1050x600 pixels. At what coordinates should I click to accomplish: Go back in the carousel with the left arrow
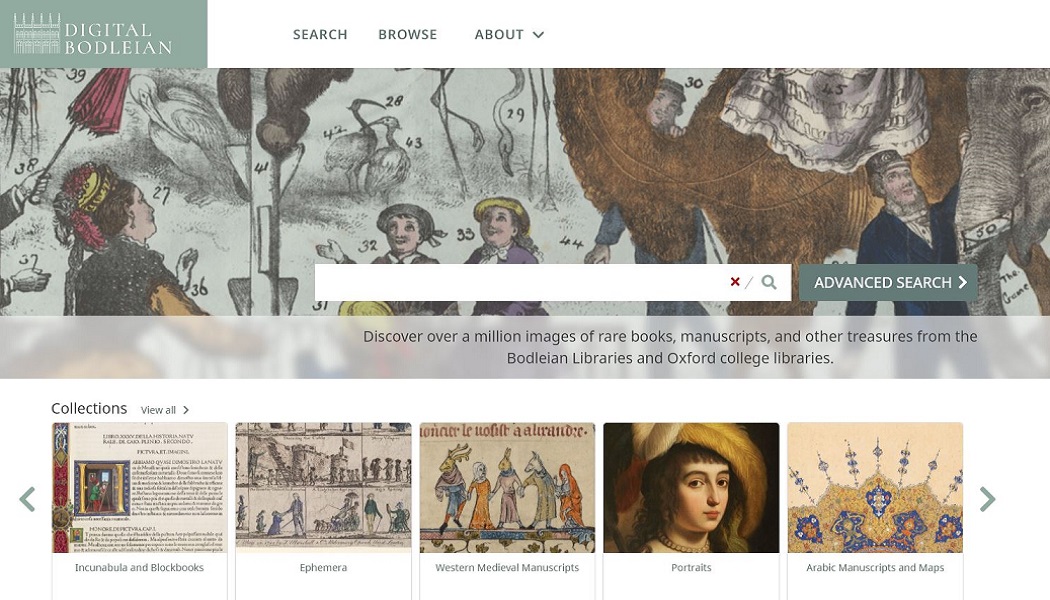pos(27,498)
